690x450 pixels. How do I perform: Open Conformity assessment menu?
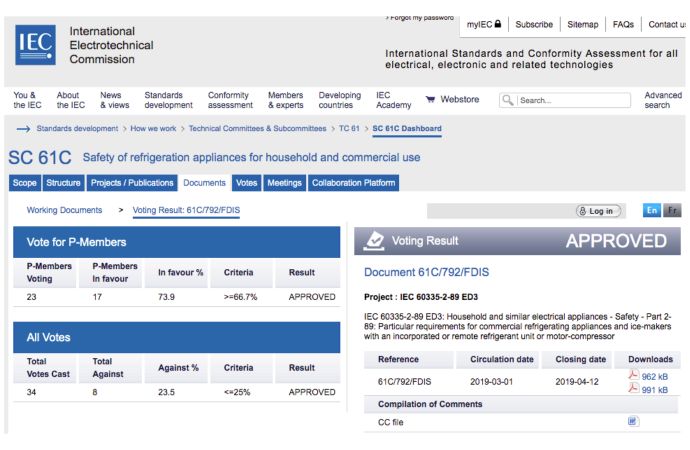tap(230, 100)
